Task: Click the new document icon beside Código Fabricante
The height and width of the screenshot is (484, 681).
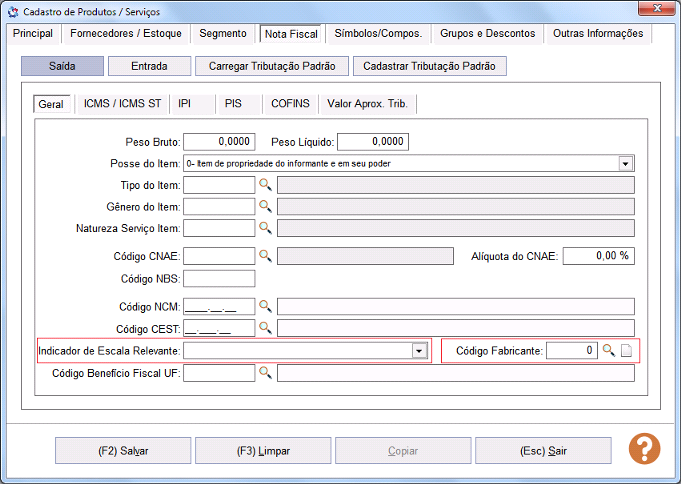Action: point(626,350)
